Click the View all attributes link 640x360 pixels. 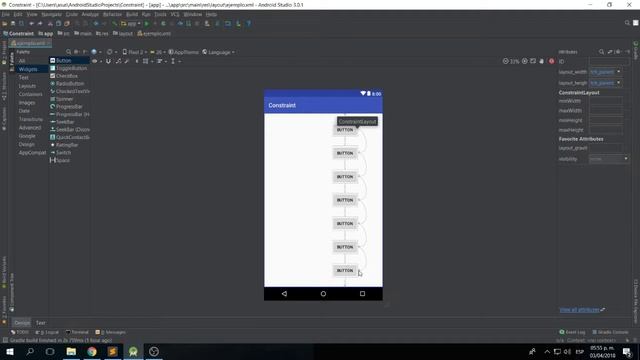pyautogui.click(x=579, y=310)
